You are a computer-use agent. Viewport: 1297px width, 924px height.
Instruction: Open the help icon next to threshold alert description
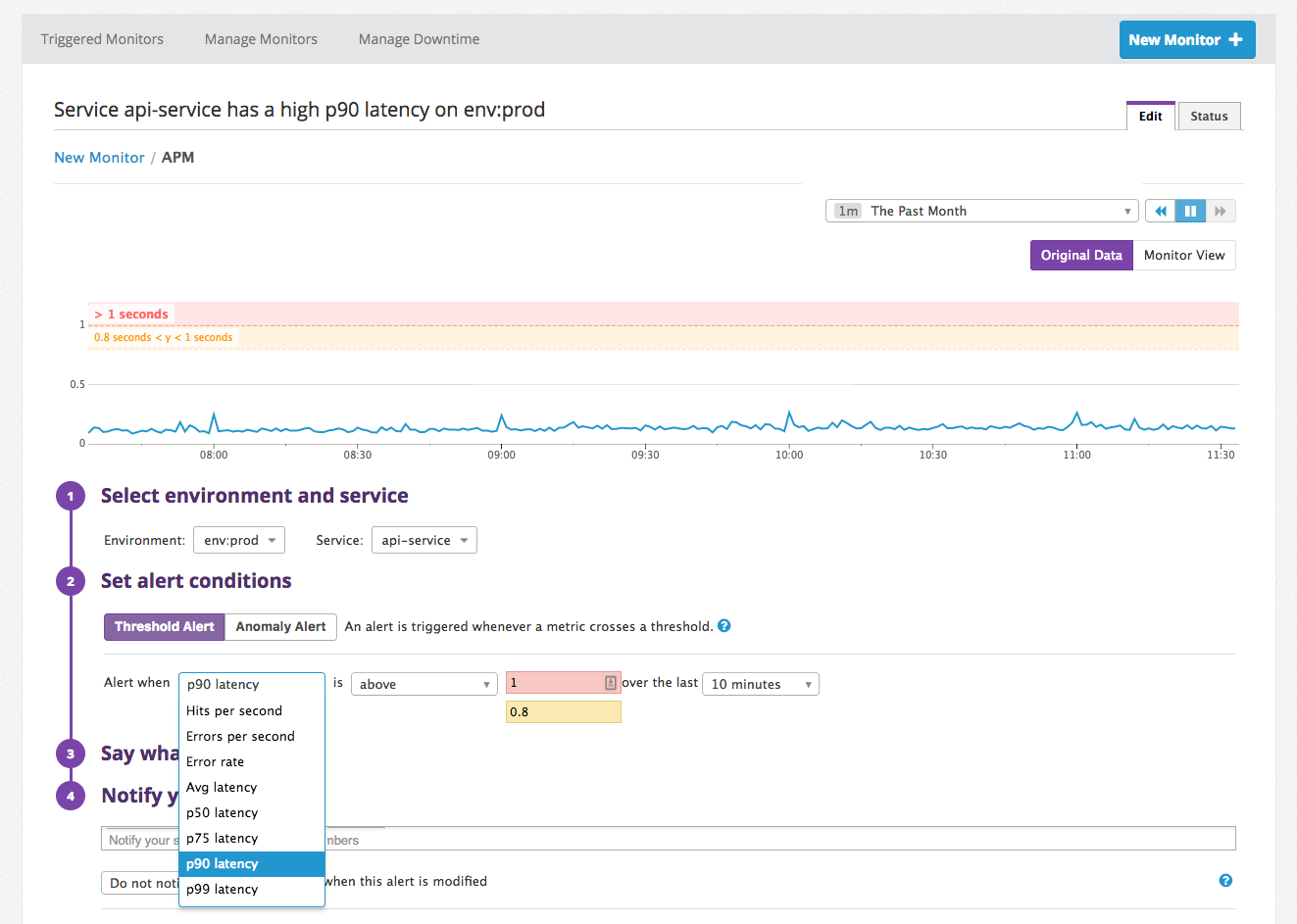point(723,625)
